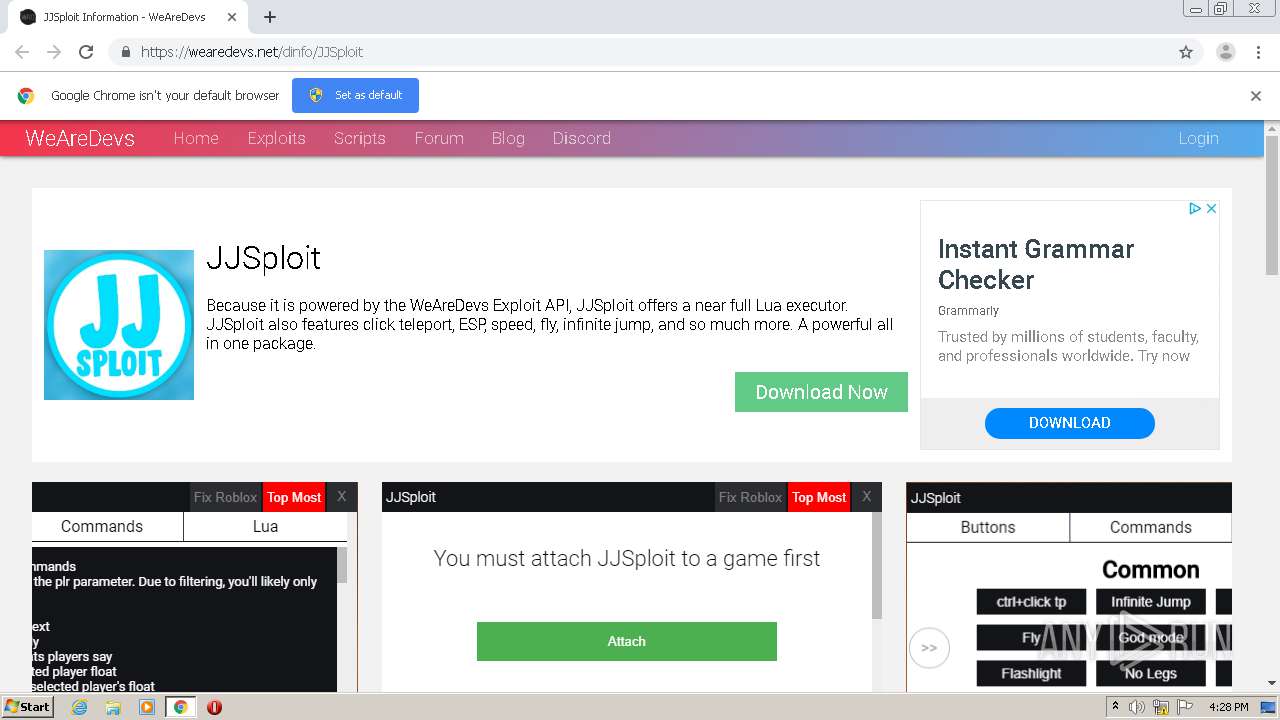1280x720 pixels.
Task: Click the X in the left JJSploit screenshot
Action: 341,497
